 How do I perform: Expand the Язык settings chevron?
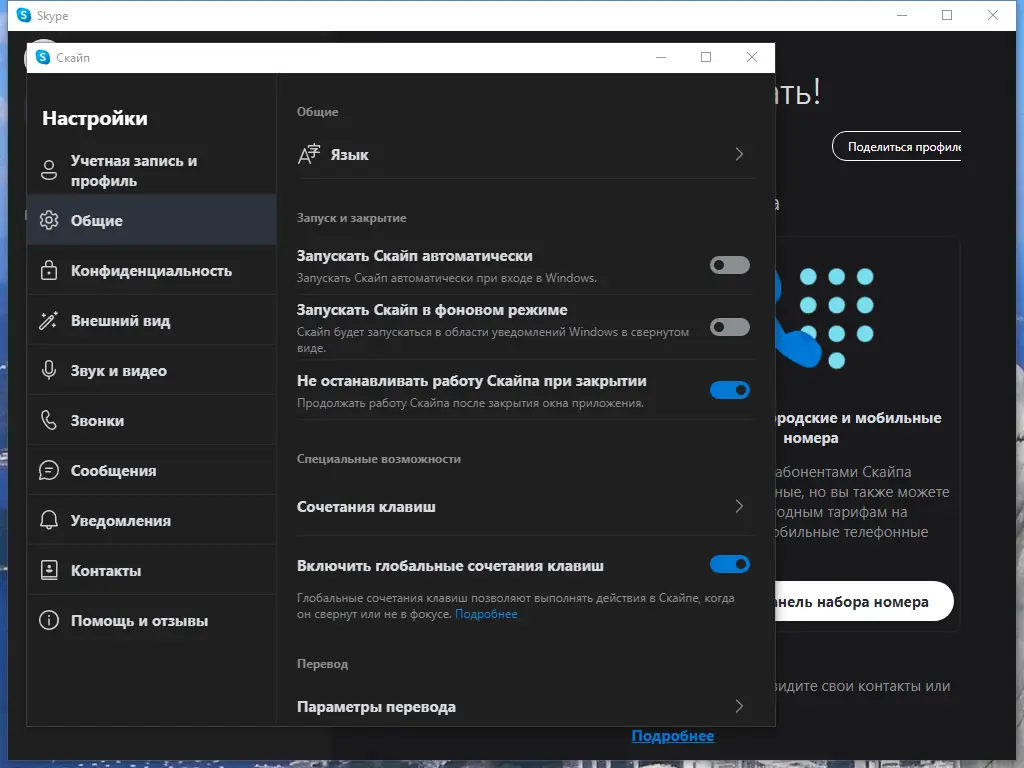click(x=740, y=154)
